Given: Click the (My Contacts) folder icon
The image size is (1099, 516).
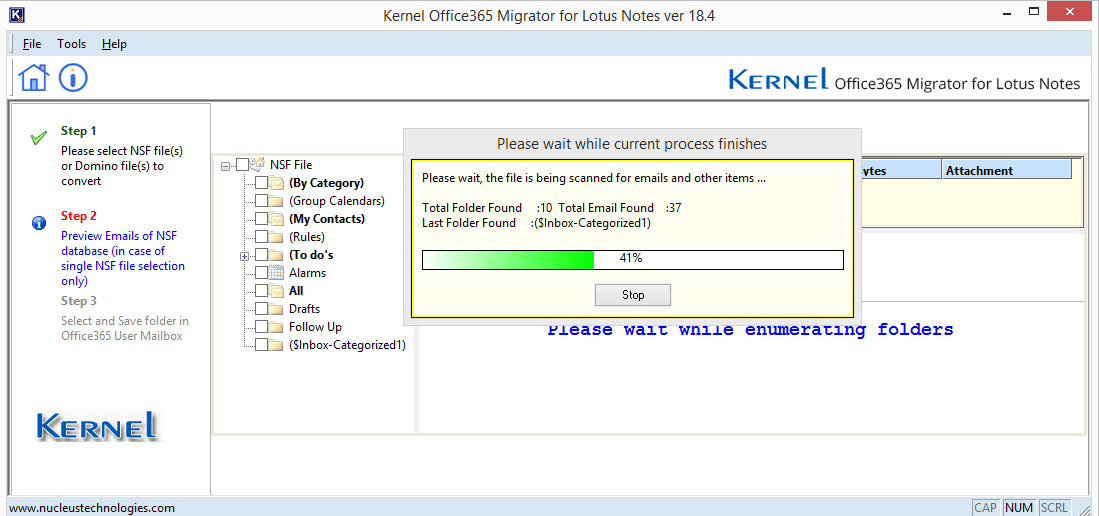Looking at the screenshot, I should click(x=277, y=219).
